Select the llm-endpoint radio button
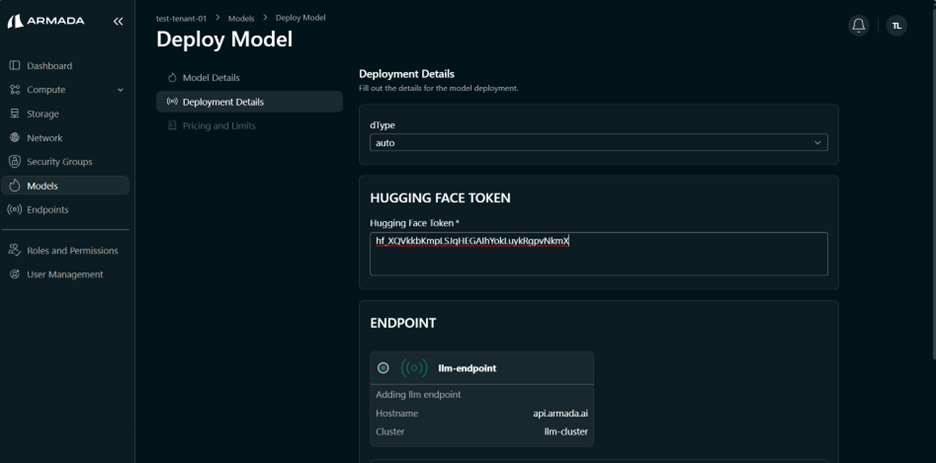The height and width of the screenshot is (463, 936). click(383, 368)
